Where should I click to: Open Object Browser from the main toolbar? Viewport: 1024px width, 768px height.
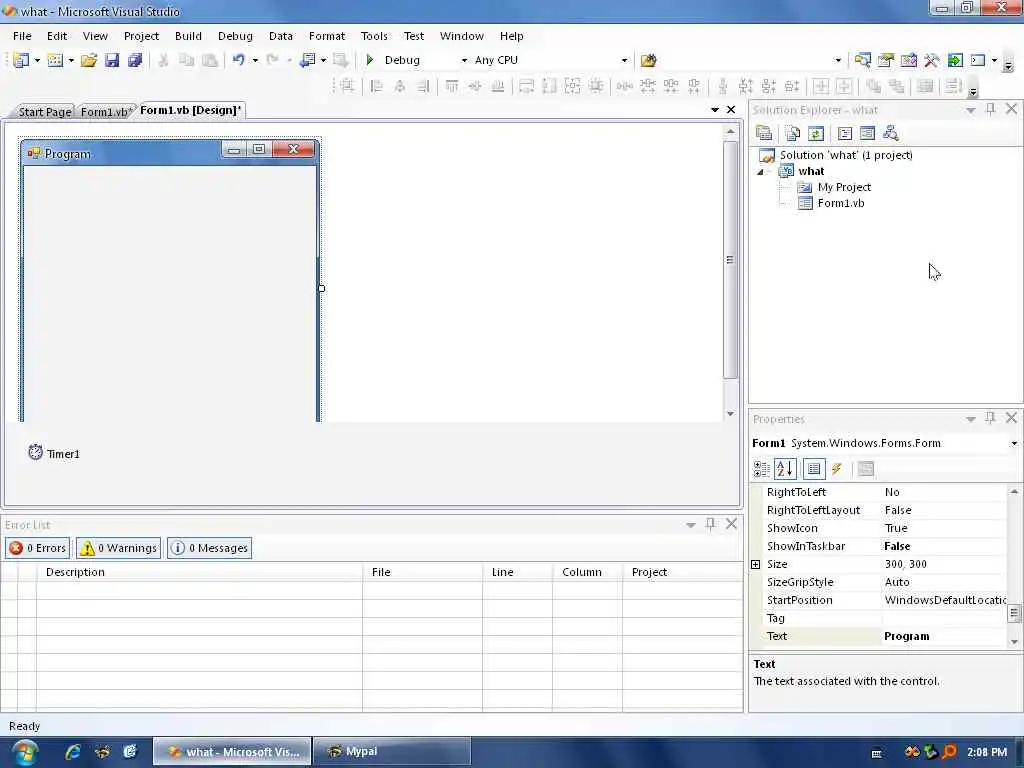(908, 60)
